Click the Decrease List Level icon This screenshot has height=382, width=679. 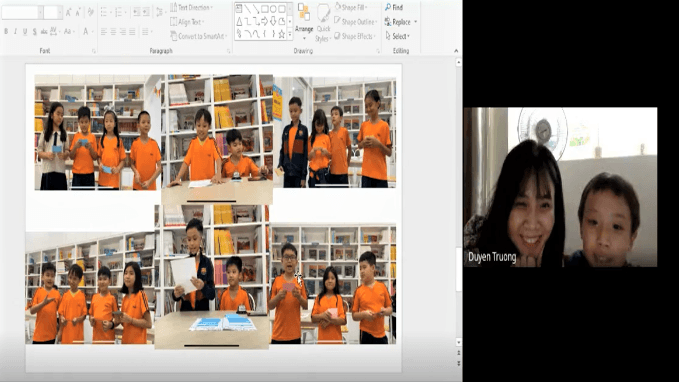[x=136, y=12]
